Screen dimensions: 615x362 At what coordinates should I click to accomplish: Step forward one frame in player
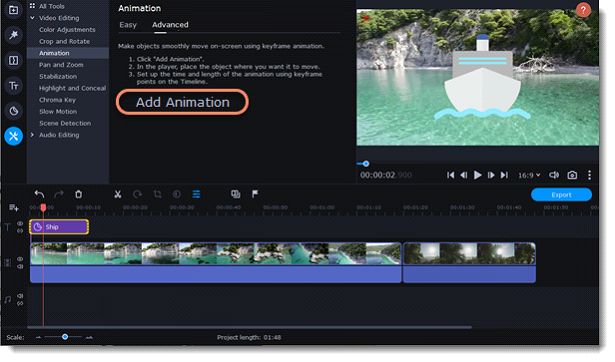[x=491, y=175]
